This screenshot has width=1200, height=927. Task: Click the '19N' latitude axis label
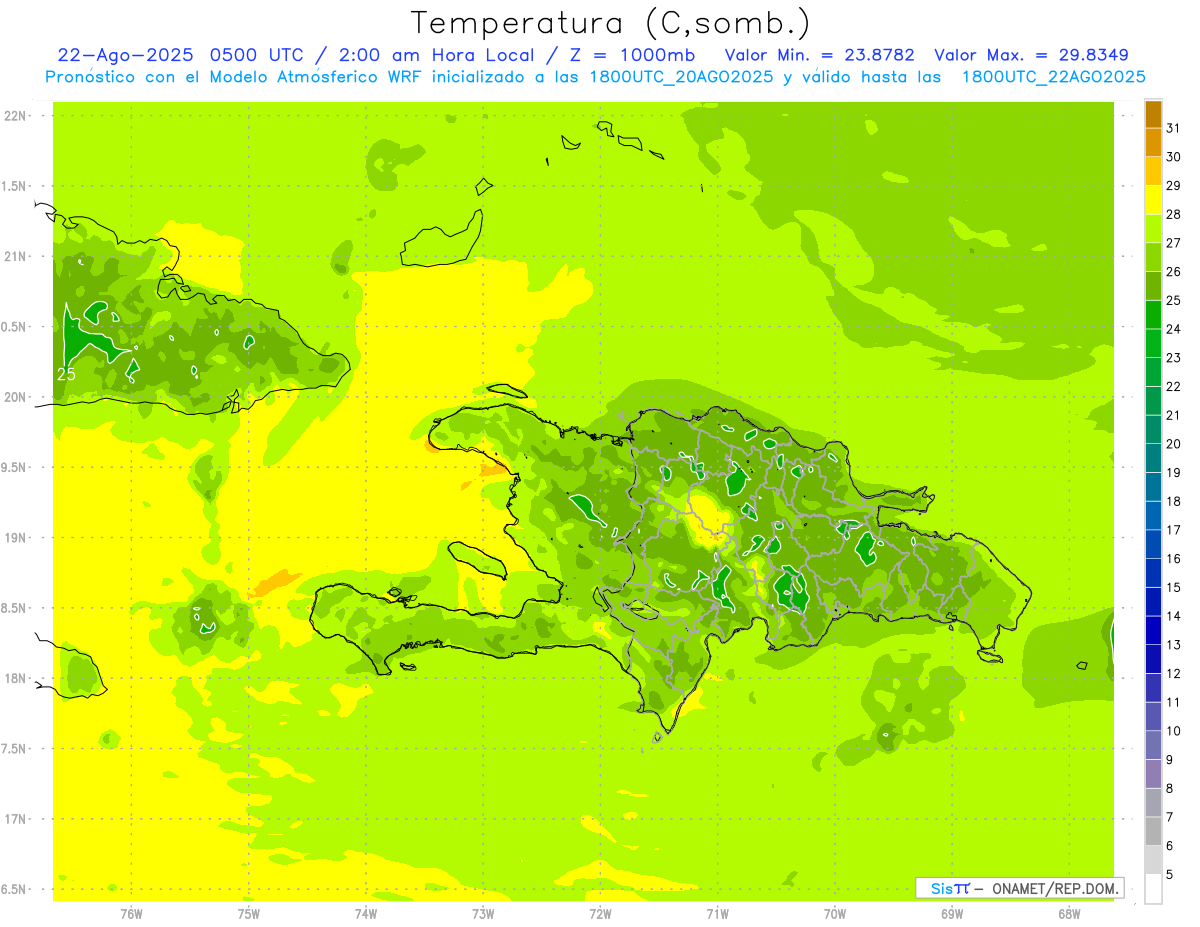click(15, 537)
